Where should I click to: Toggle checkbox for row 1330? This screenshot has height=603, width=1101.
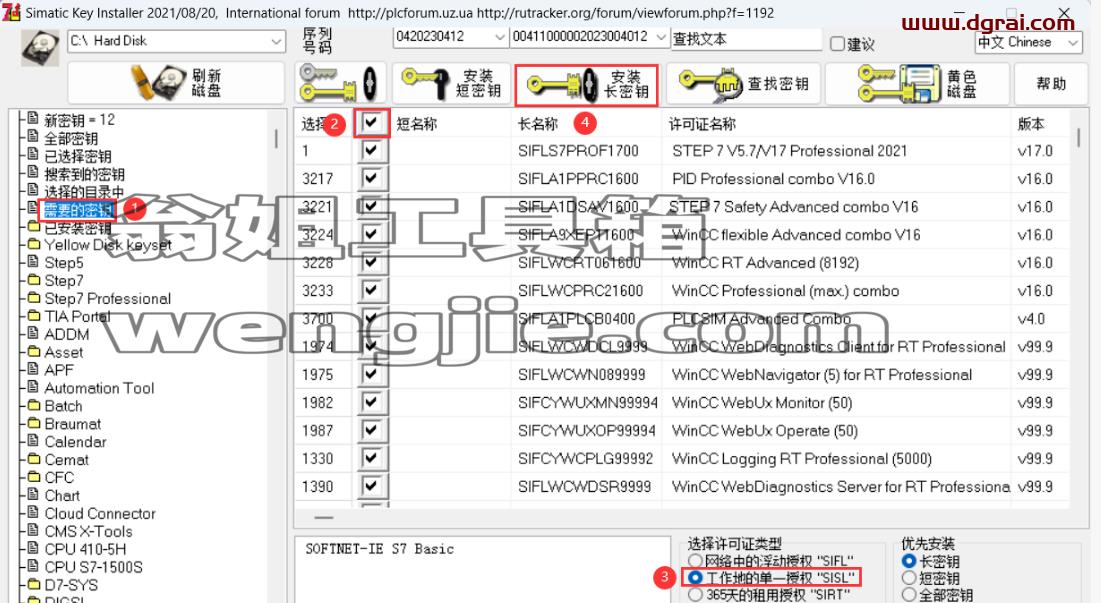(x=371, y=458)
